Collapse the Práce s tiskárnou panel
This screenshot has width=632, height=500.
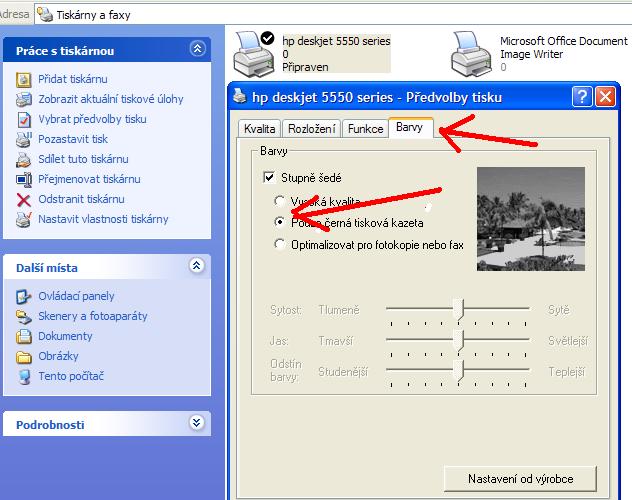pos(198,49)
